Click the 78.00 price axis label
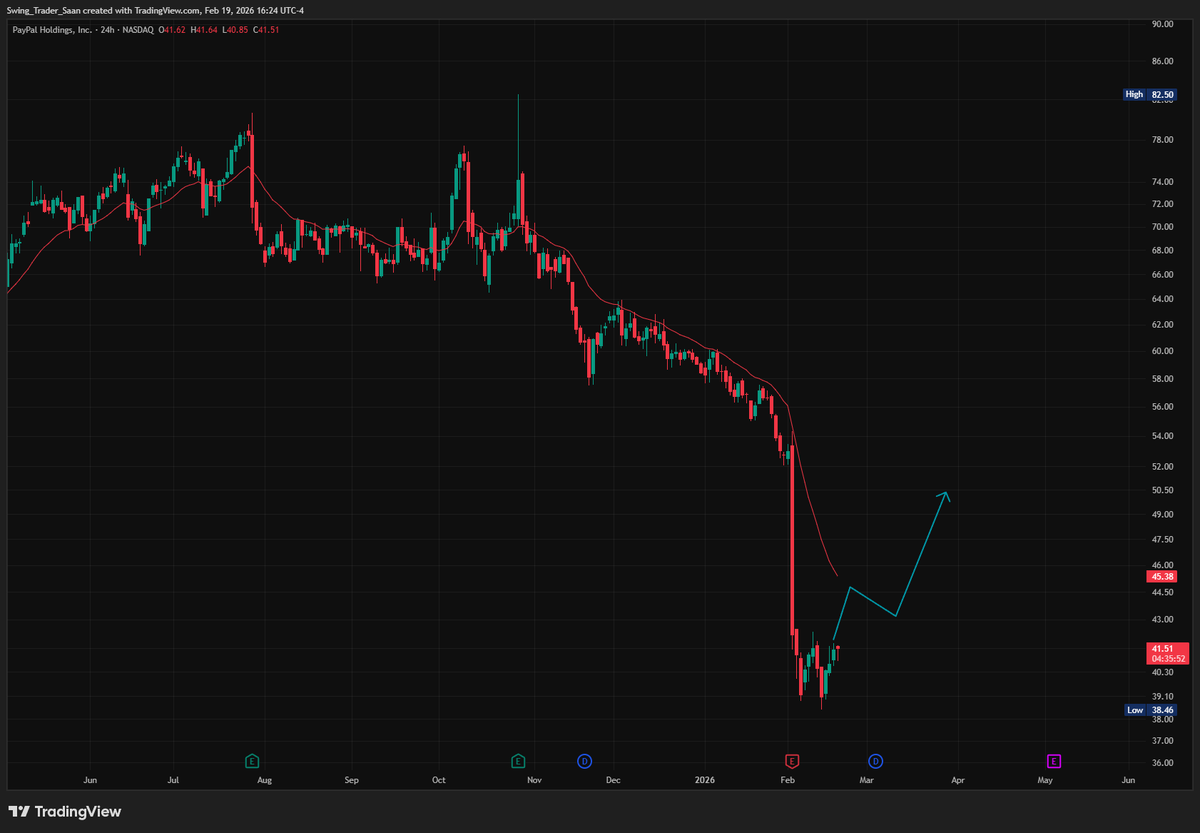Viewport: 1200px width, 833px height. point(1162,140)
